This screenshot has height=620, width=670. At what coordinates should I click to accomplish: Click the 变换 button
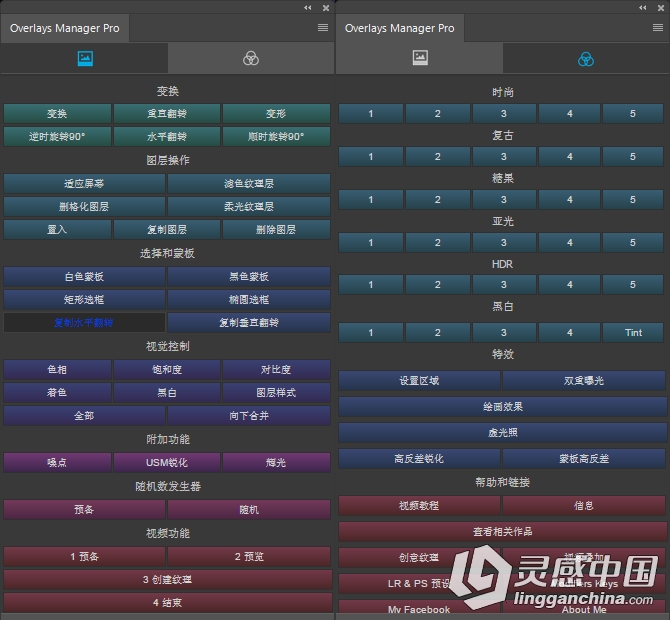(57, 114)
